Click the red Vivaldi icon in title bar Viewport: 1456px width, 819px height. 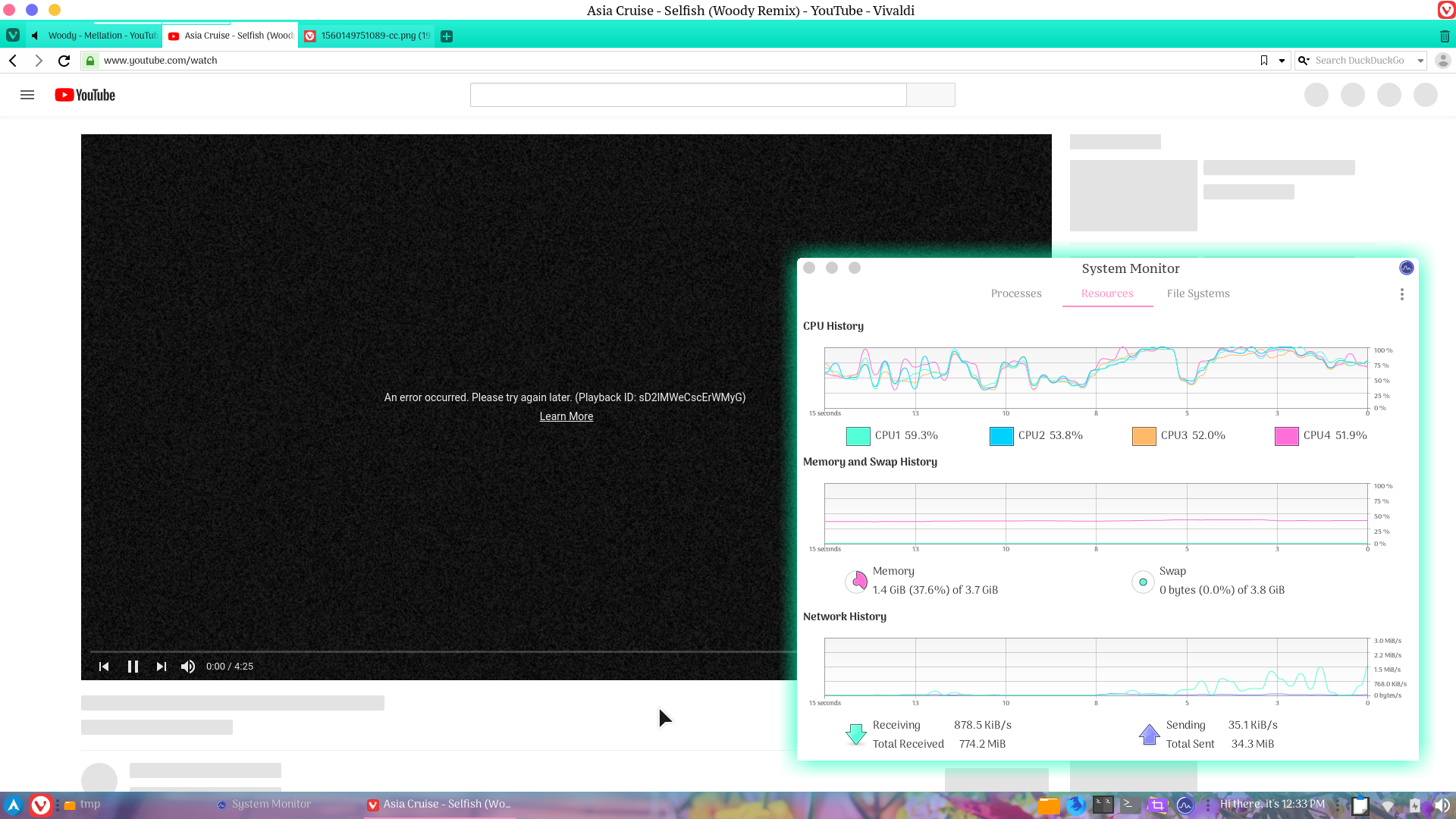1446,10
